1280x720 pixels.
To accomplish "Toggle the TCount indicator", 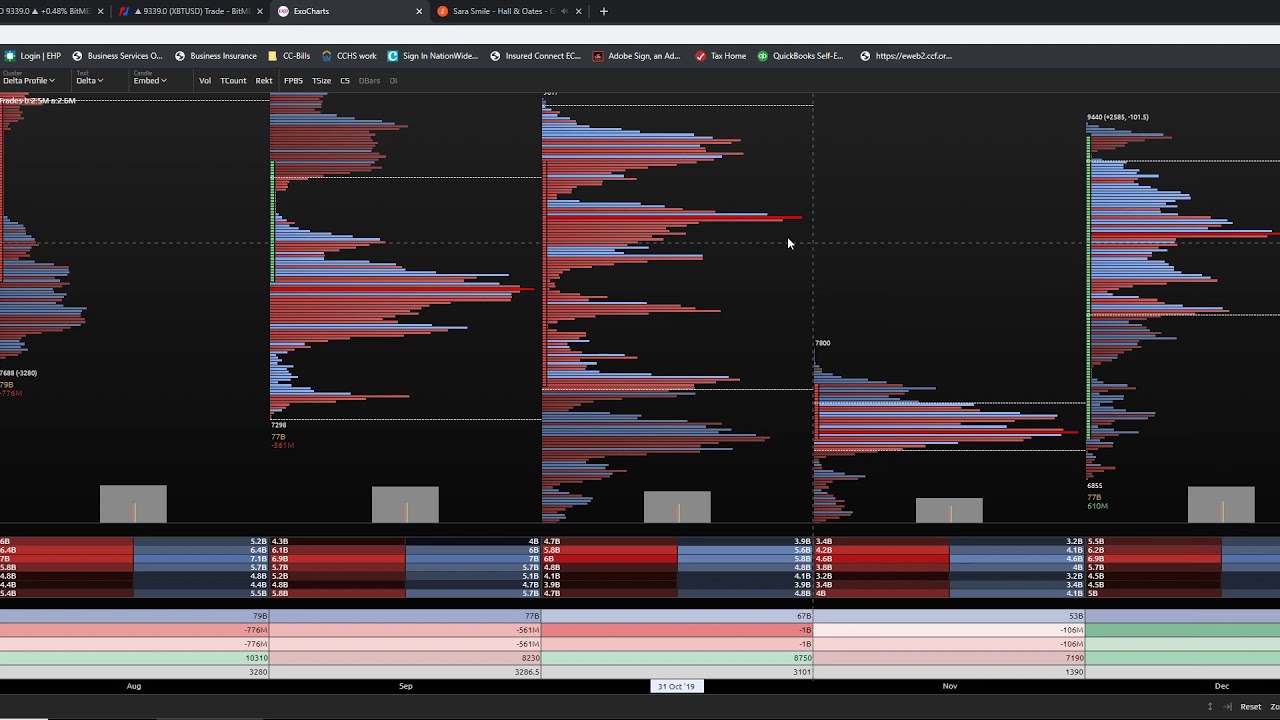I will (233, 80).
